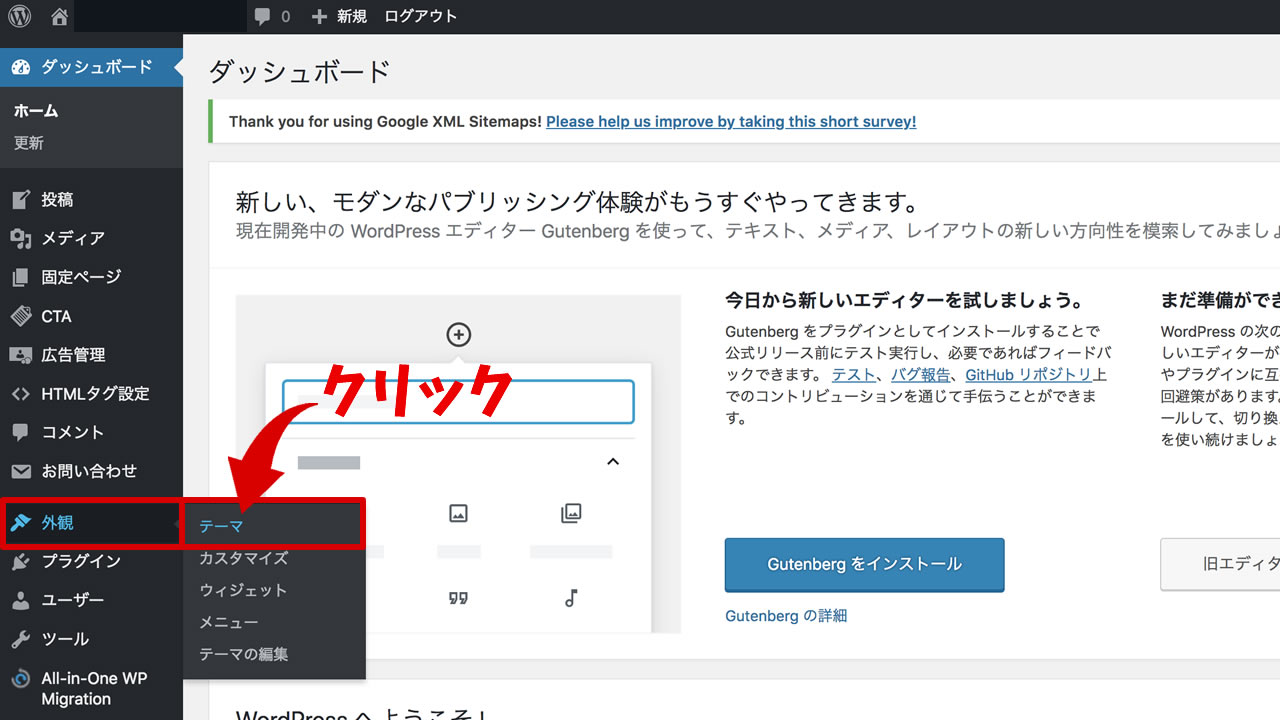
Task: Open the Gutenberg の詳細 link
Action: click(786, 616)
